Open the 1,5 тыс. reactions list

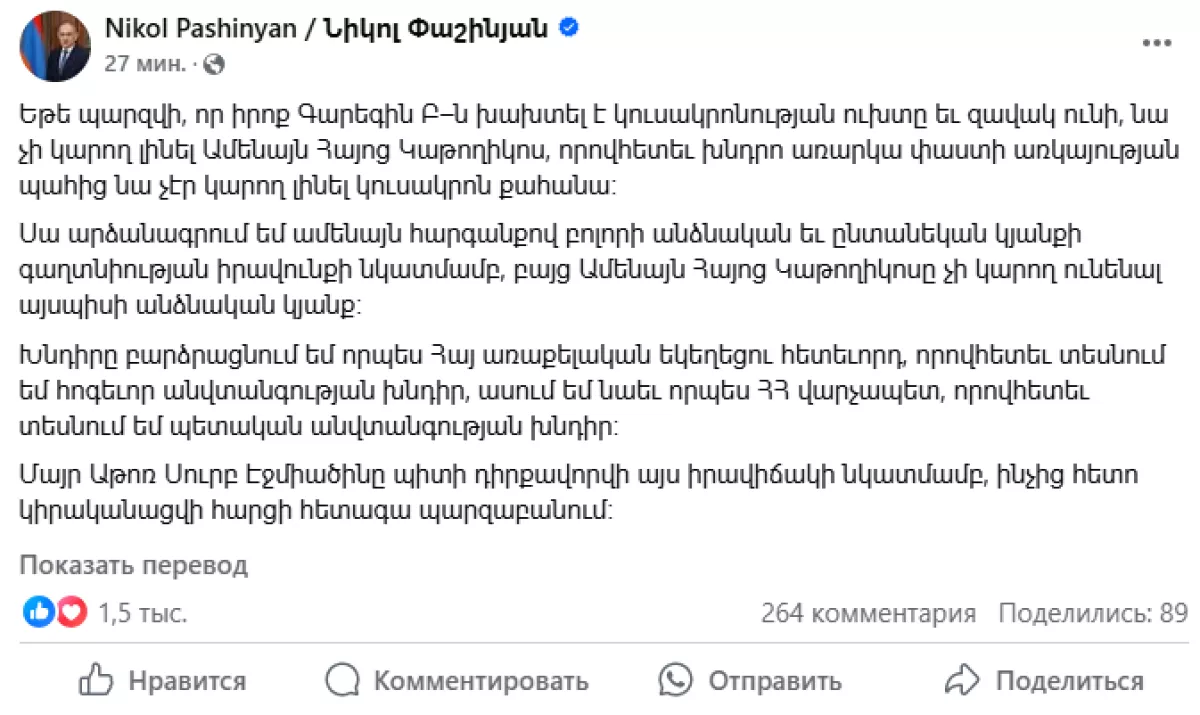pyautogui.click(x=142, y=613)
